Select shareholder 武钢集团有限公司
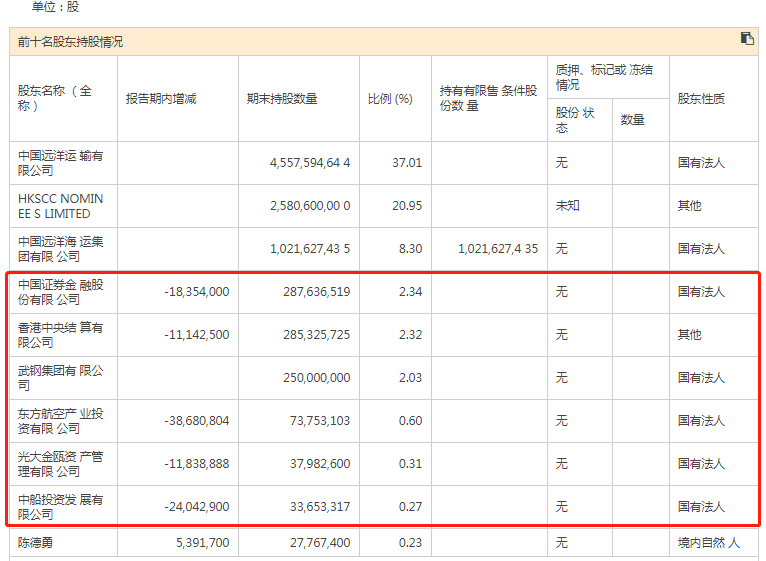Viewport: 766px width, 561px height. (x=61, y=378)
